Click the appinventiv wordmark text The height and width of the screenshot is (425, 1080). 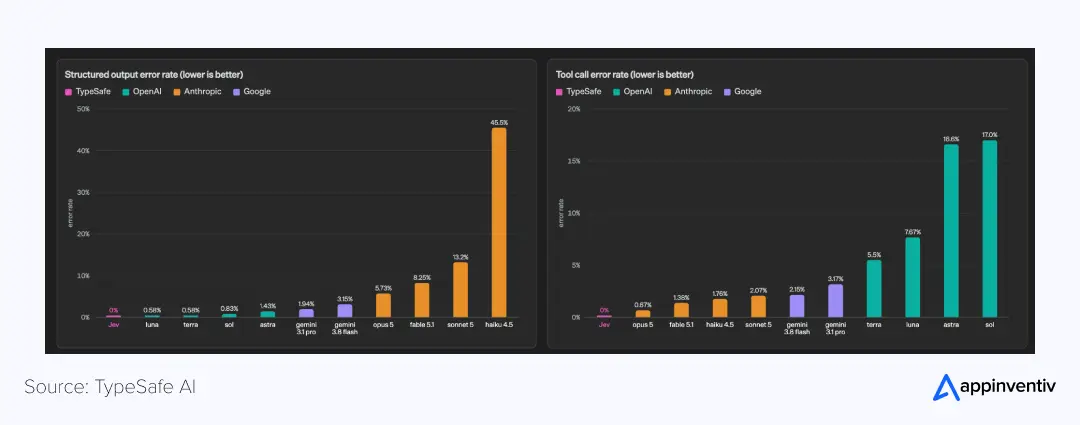(1008, 388)
